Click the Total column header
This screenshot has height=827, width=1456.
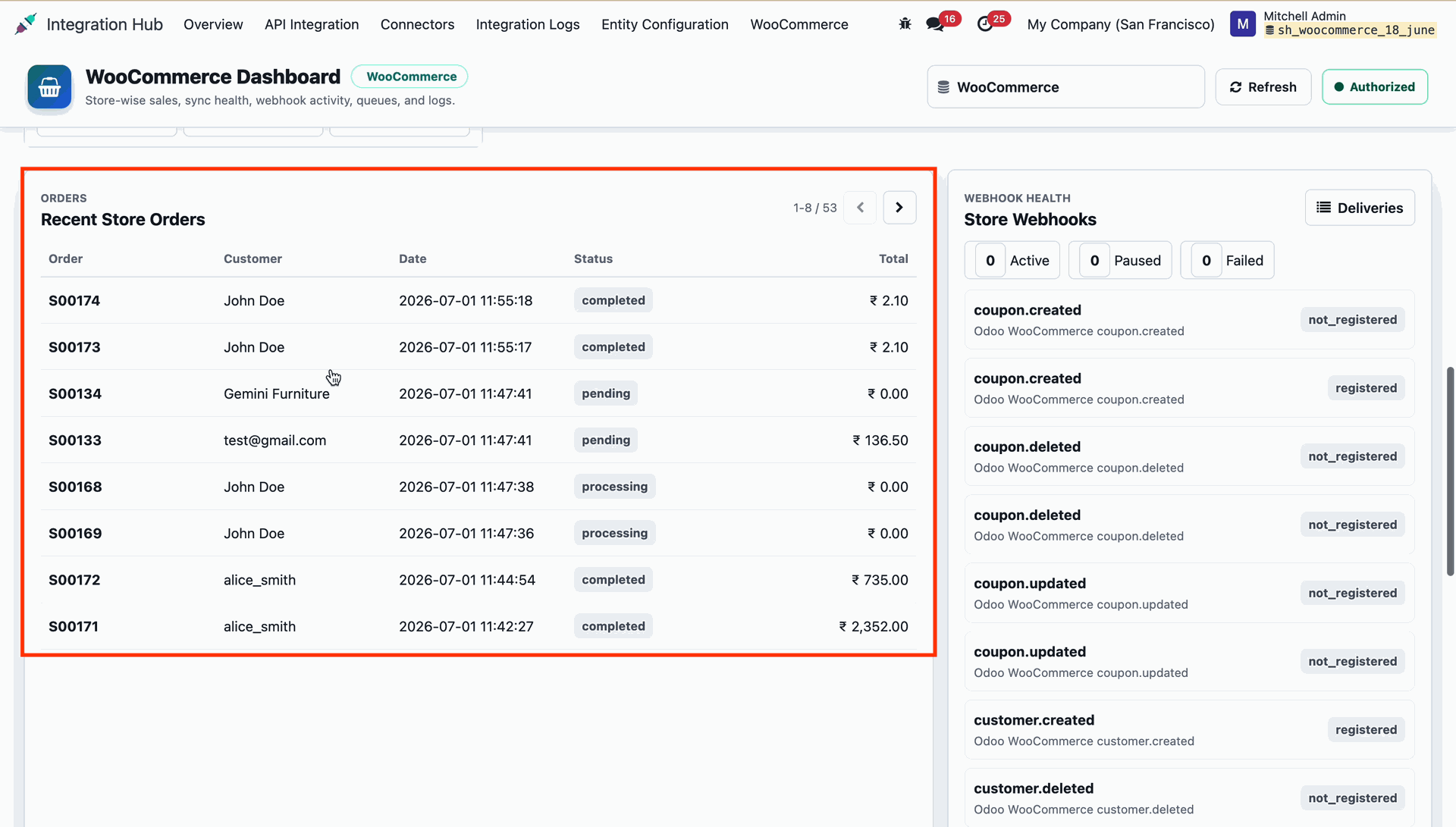pyautogui.click(x=893, y=258)
